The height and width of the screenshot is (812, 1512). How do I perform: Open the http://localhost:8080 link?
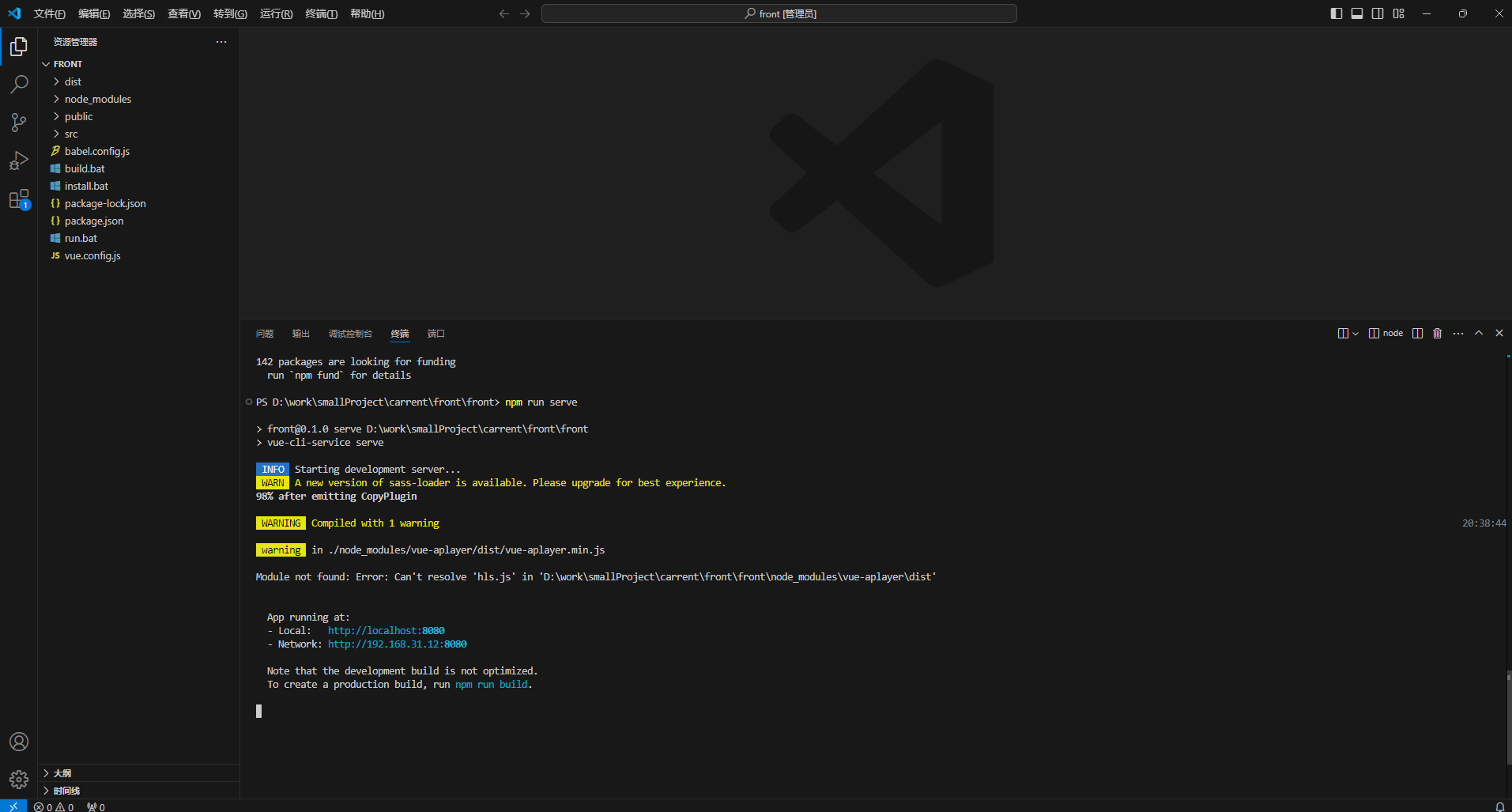point(386,631)
